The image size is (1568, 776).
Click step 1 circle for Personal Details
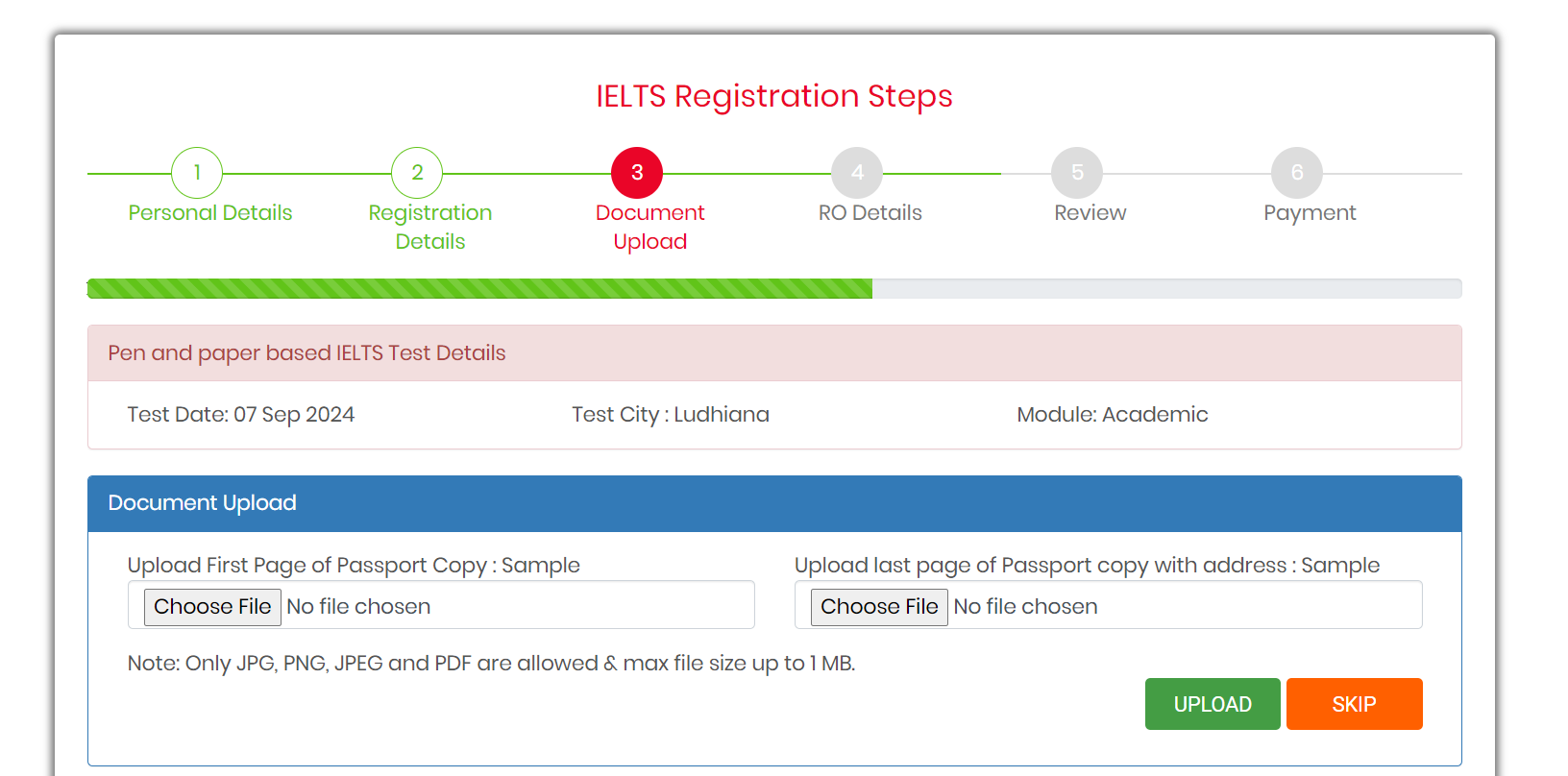pos(197,173)
